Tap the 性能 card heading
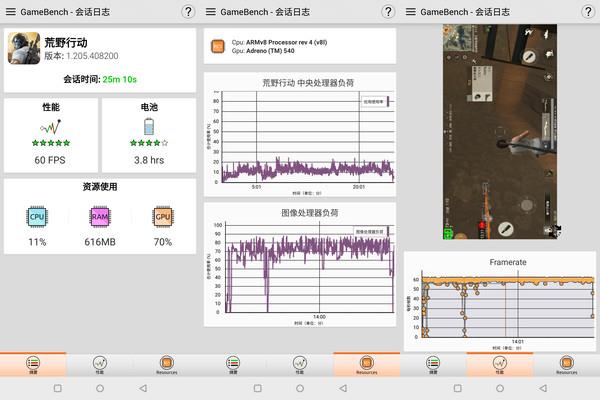The width and height of the screenshot is (600, 400). [x=51, y=107]
